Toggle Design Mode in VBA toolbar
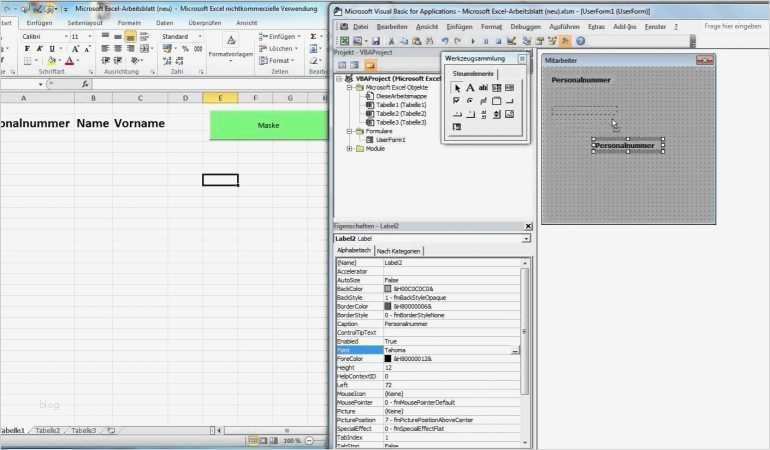The image size is (770, 450). [511, 41]
